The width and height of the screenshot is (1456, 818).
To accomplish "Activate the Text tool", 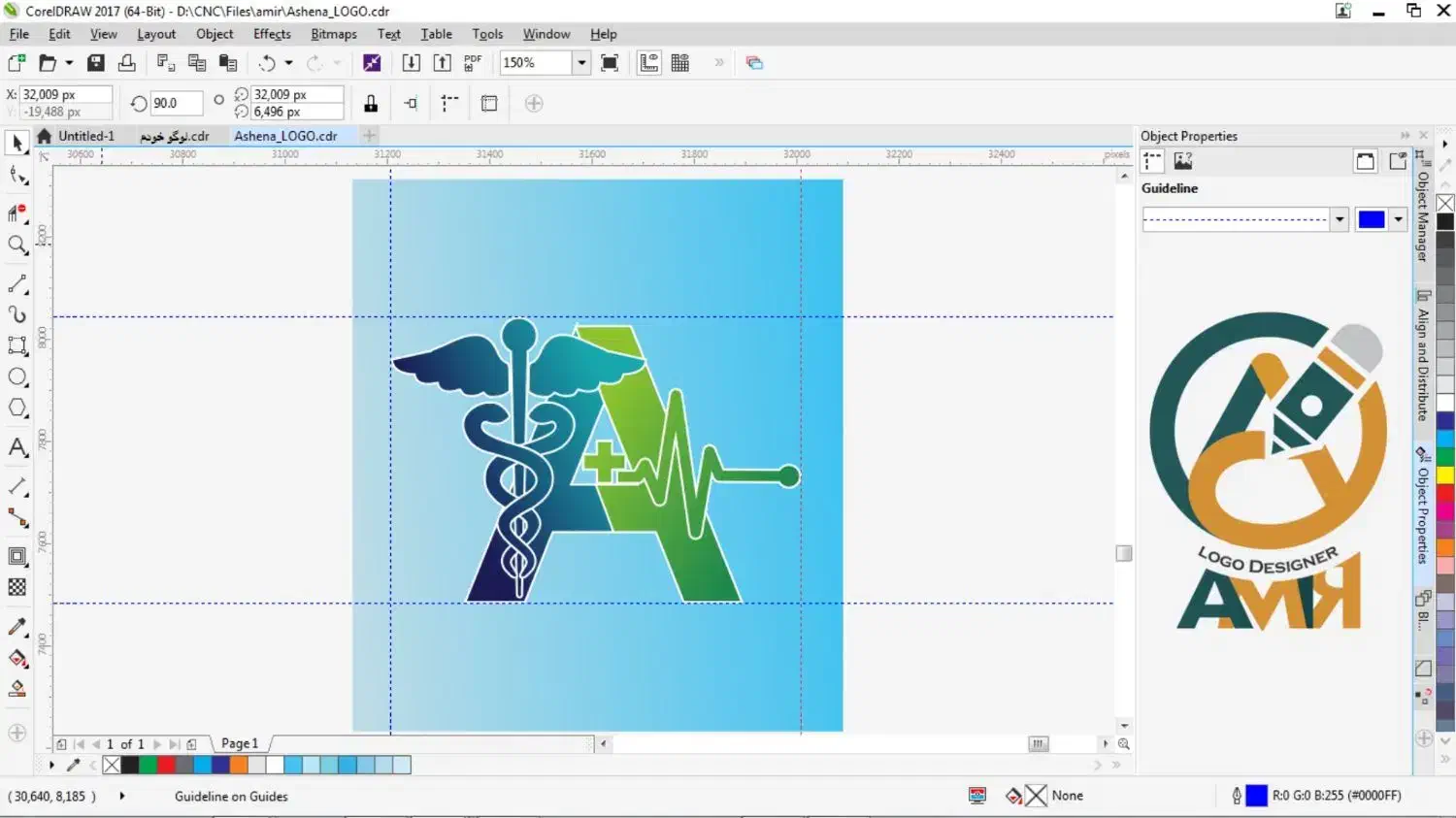I will [17, 447].
